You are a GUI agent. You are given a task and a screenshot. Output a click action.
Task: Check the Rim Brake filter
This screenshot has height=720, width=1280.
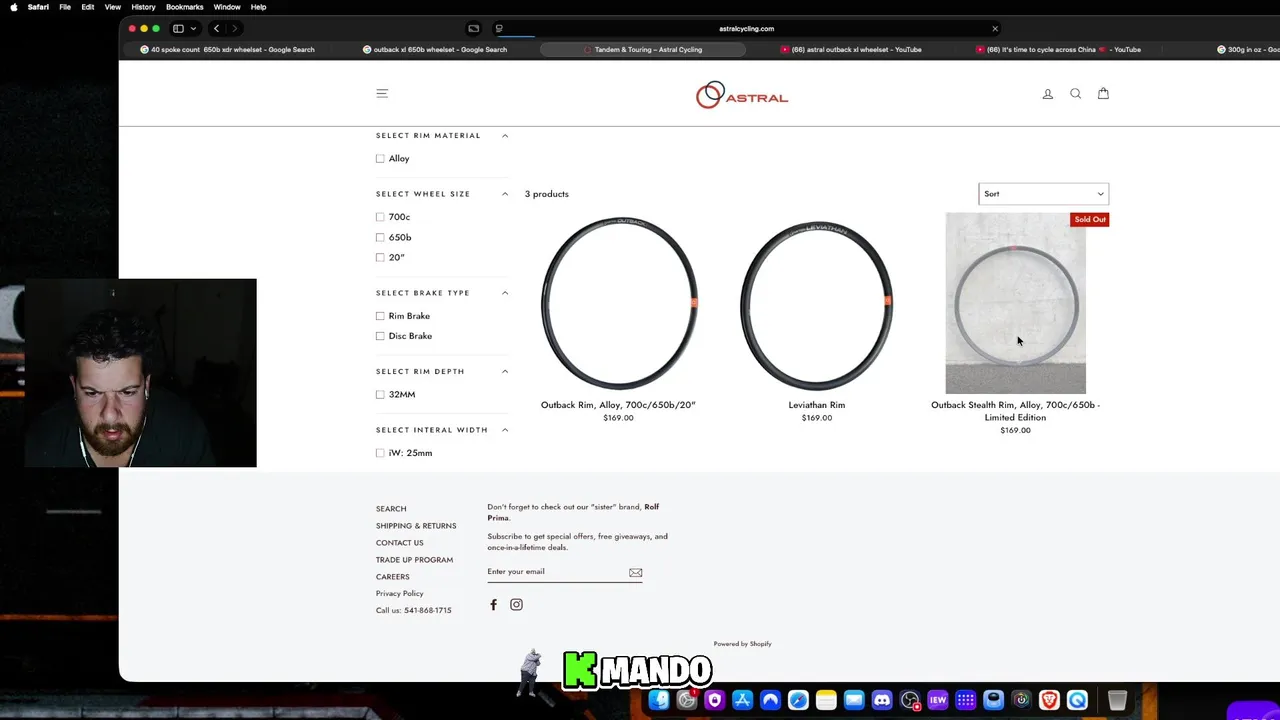point(380,316)
